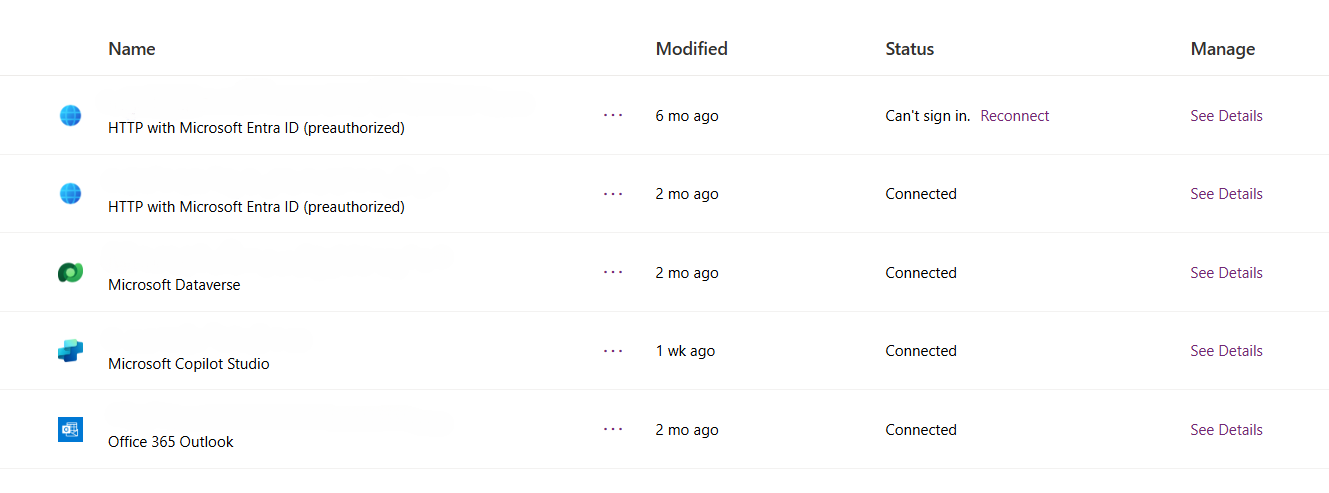Click the Modified column header
Image resolution: width=1329 pixels, height=493 pixels.
[x=691, y=49]
